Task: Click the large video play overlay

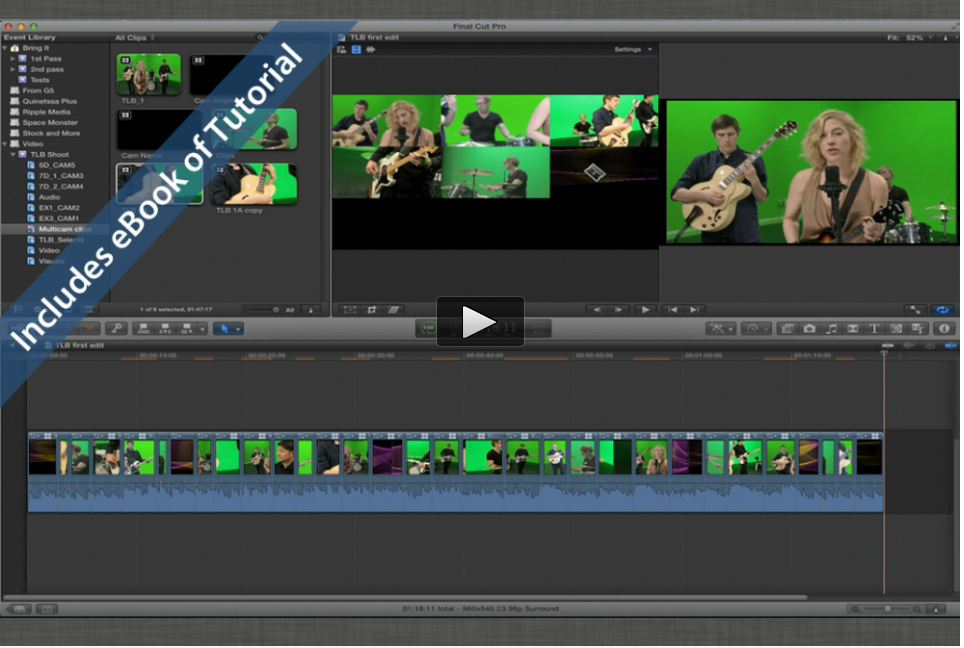Action: [x=480, y=322]
